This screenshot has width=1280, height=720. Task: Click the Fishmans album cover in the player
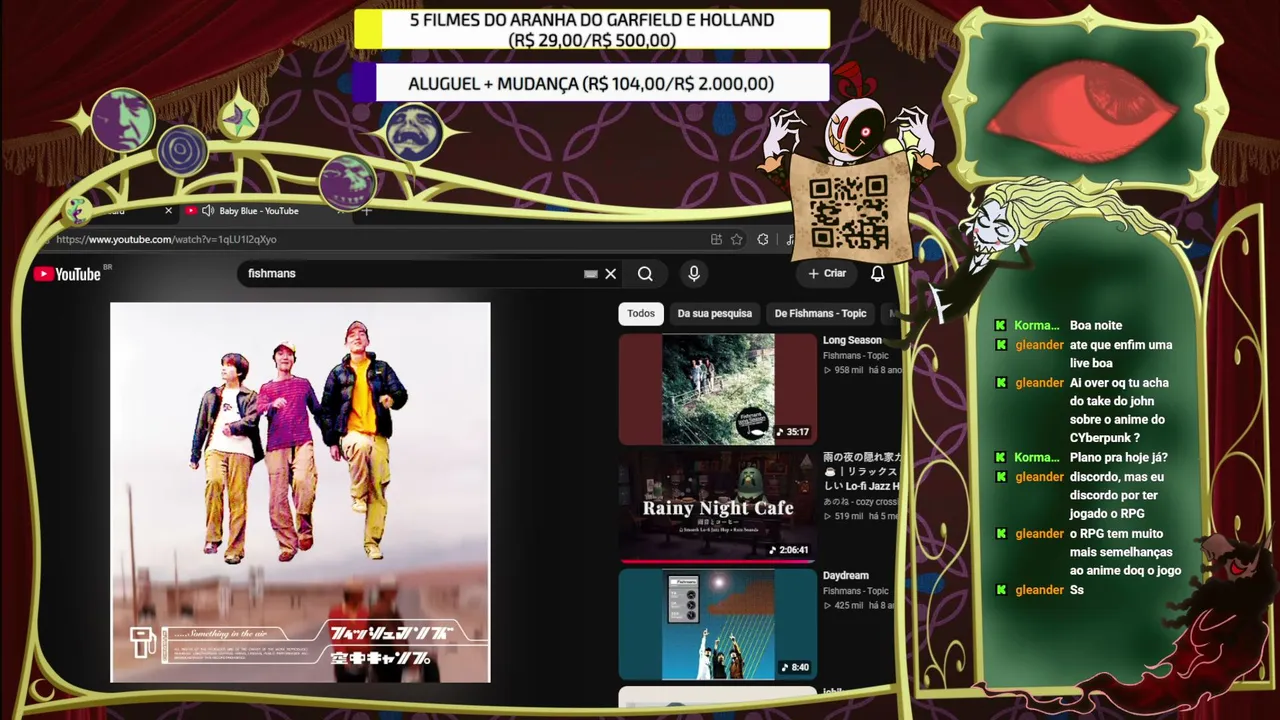[300, 492]
